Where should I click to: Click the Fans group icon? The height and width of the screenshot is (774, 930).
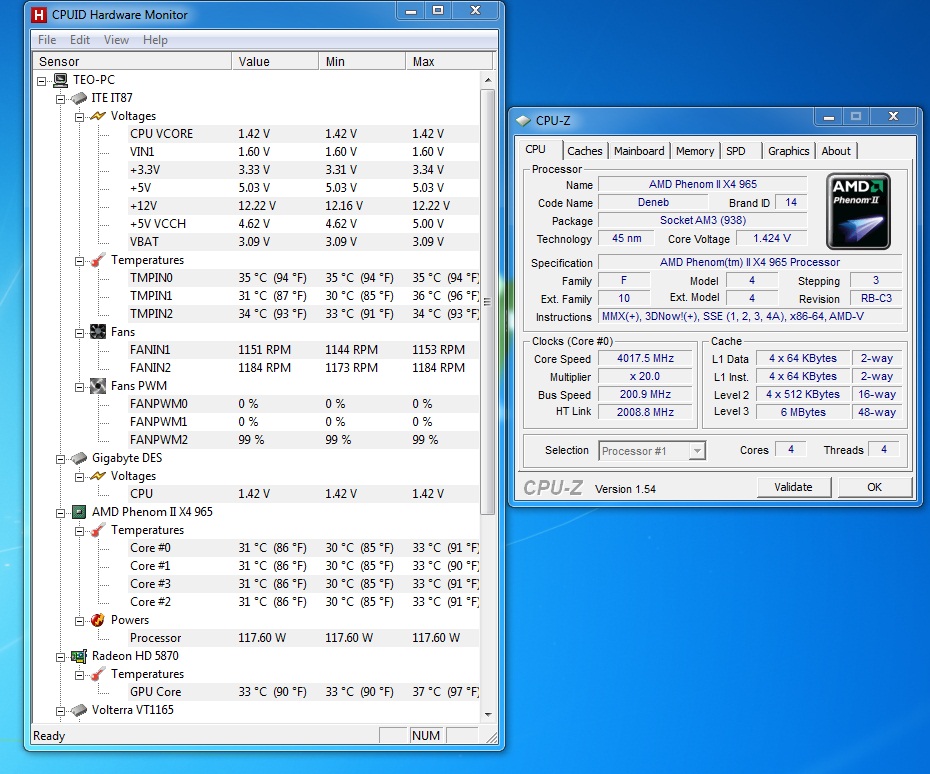[98, 332]
